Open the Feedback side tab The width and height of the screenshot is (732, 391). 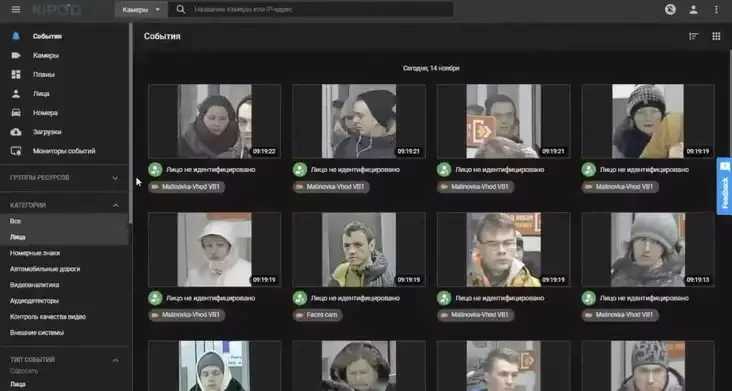pyautogui.click(x=725, y=186)
